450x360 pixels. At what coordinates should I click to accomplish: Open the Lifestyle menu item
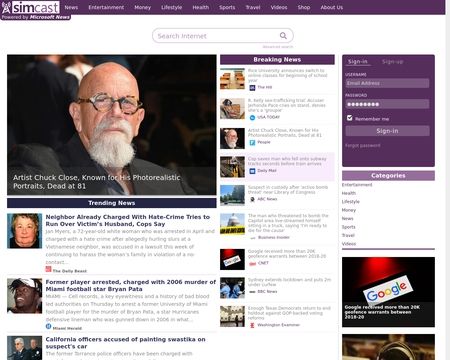[x=172, y=7]
